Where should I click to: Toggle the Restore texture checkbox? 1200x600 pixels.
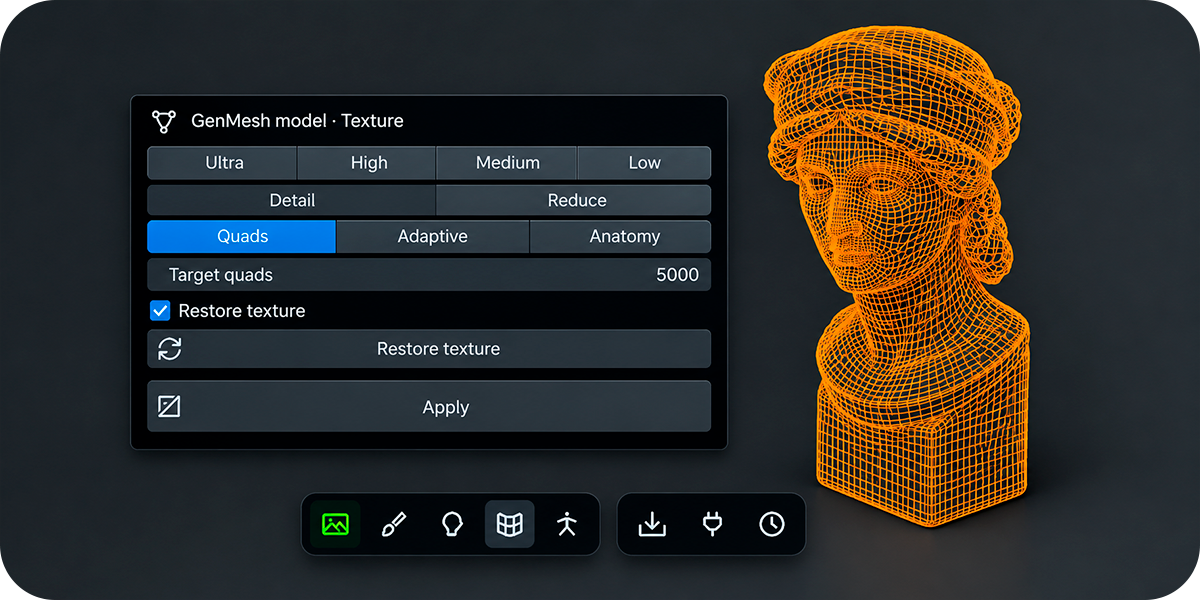point(160,311)
